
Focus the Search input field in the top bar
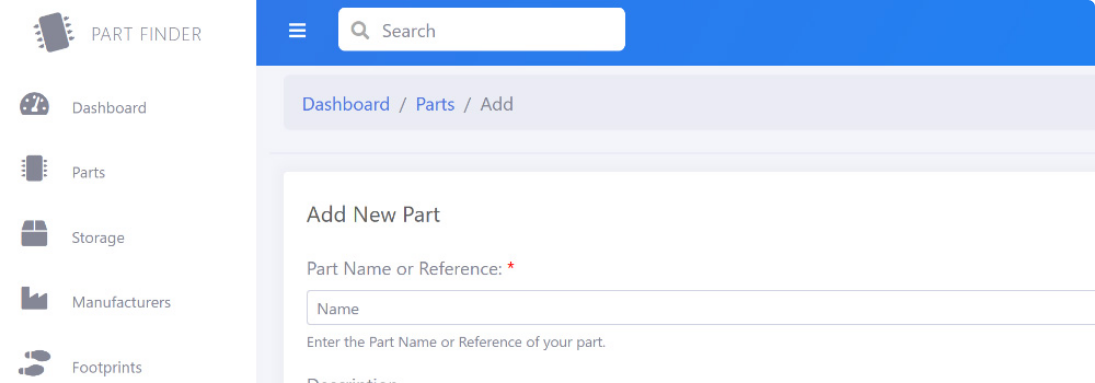(x=481, y=29)
